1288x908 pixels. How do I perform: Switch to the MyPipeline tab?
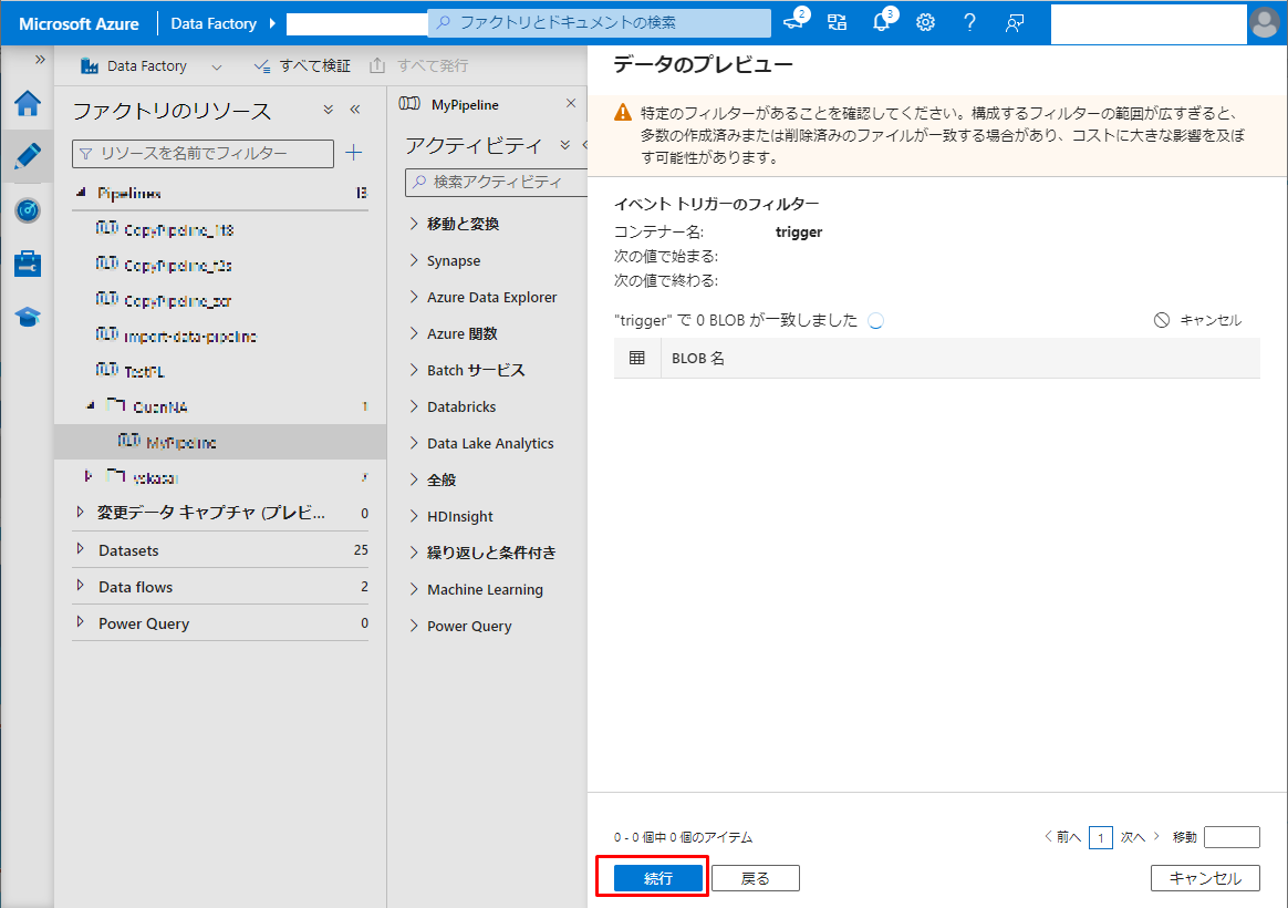point(464,104)
